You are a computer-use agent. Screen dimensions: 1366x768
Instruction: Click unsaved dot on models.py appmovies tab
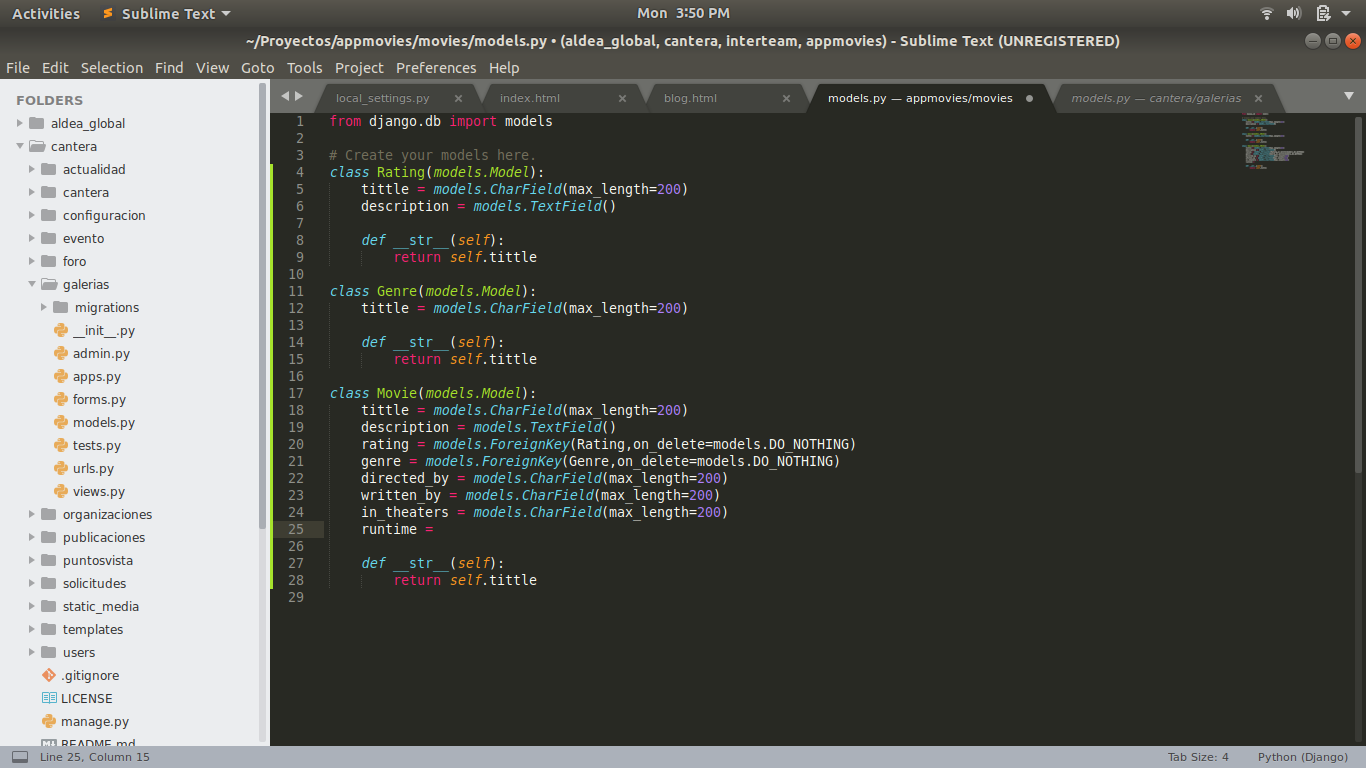pyautogui.click(x=1029, y=98)
